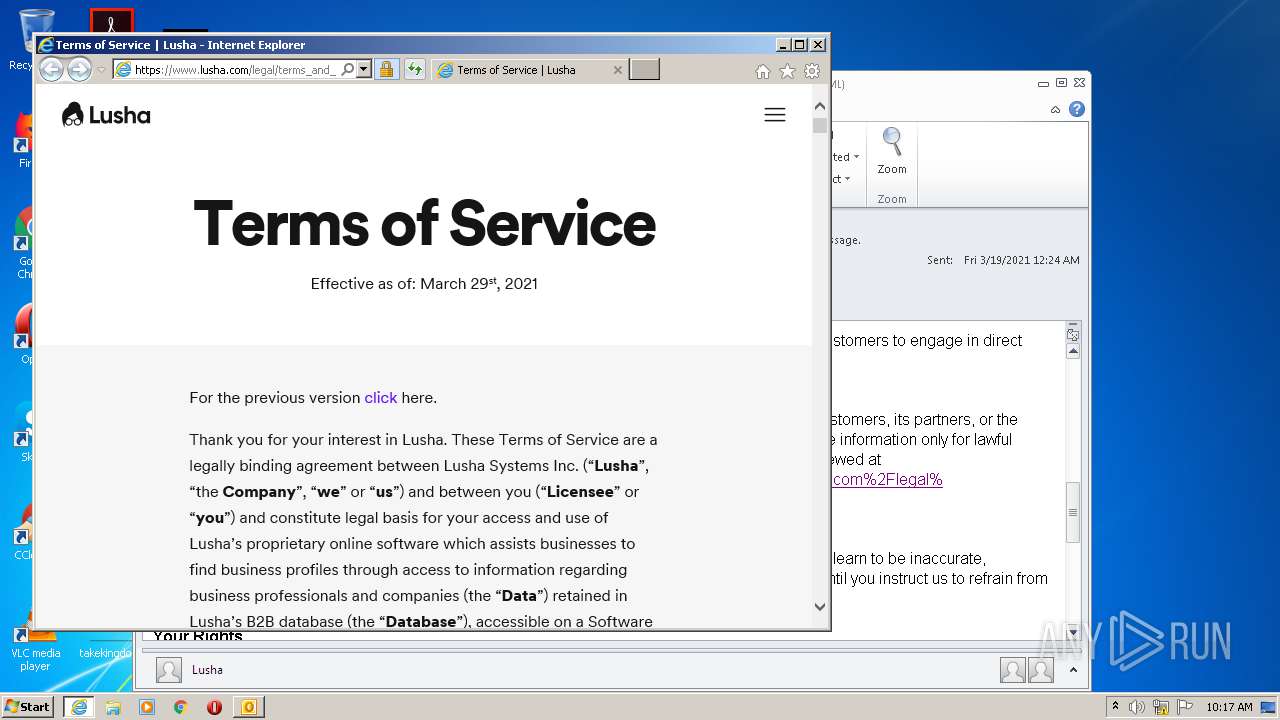Click second contact avatar at pane right

pyautogui.click(x=1041, y=670)
